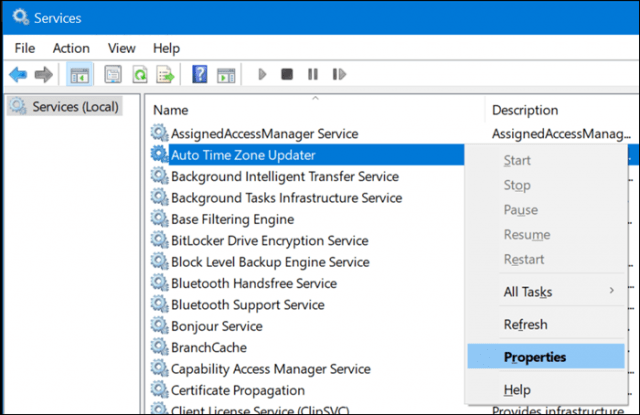This screenshot has height=415, width=640.
Task: Click the Stop Service square icon
Action: tap(287, 74)
